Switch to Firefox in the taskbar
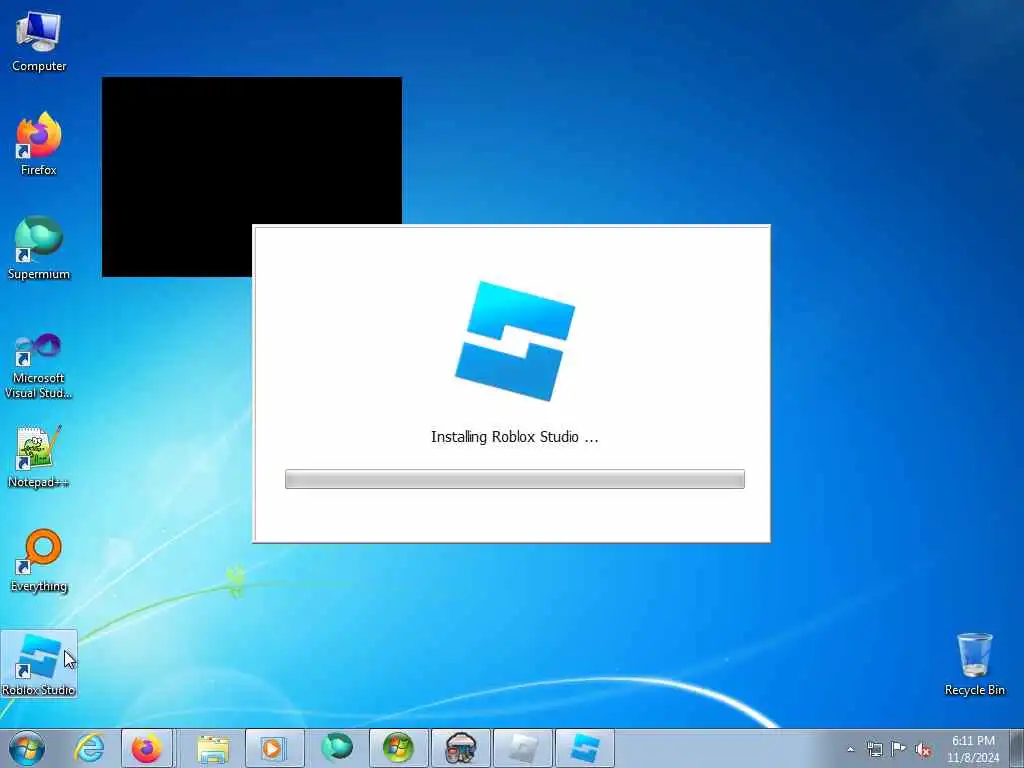 (147, 748)
